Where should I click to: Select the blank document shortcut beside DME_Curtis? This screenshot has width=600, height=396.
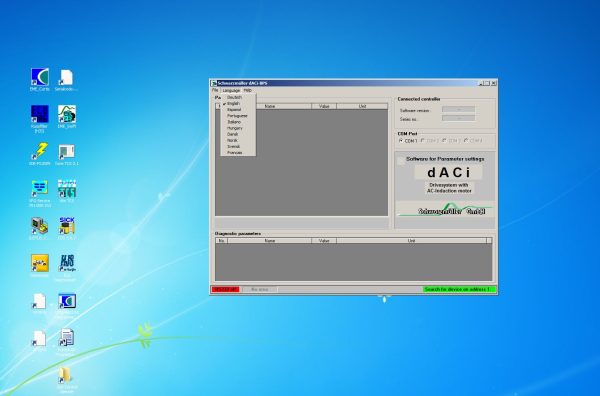[66, 77]
